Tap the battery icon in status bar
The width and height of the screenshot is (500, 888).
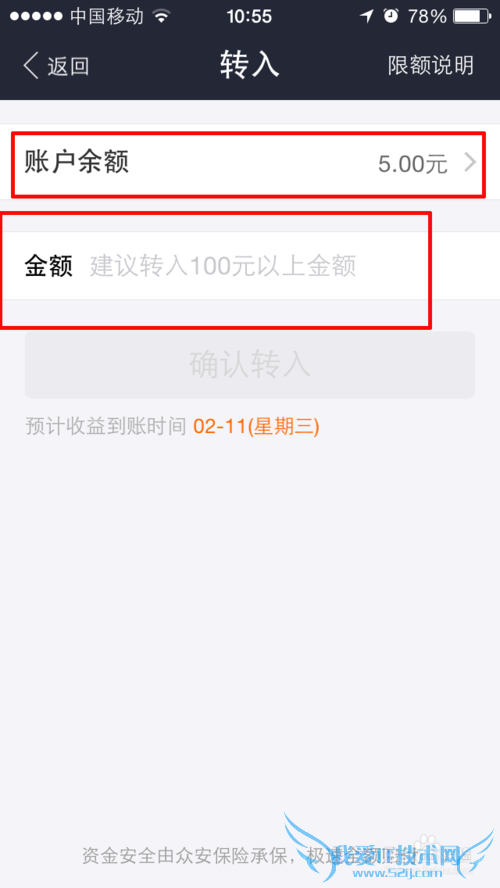471,17
